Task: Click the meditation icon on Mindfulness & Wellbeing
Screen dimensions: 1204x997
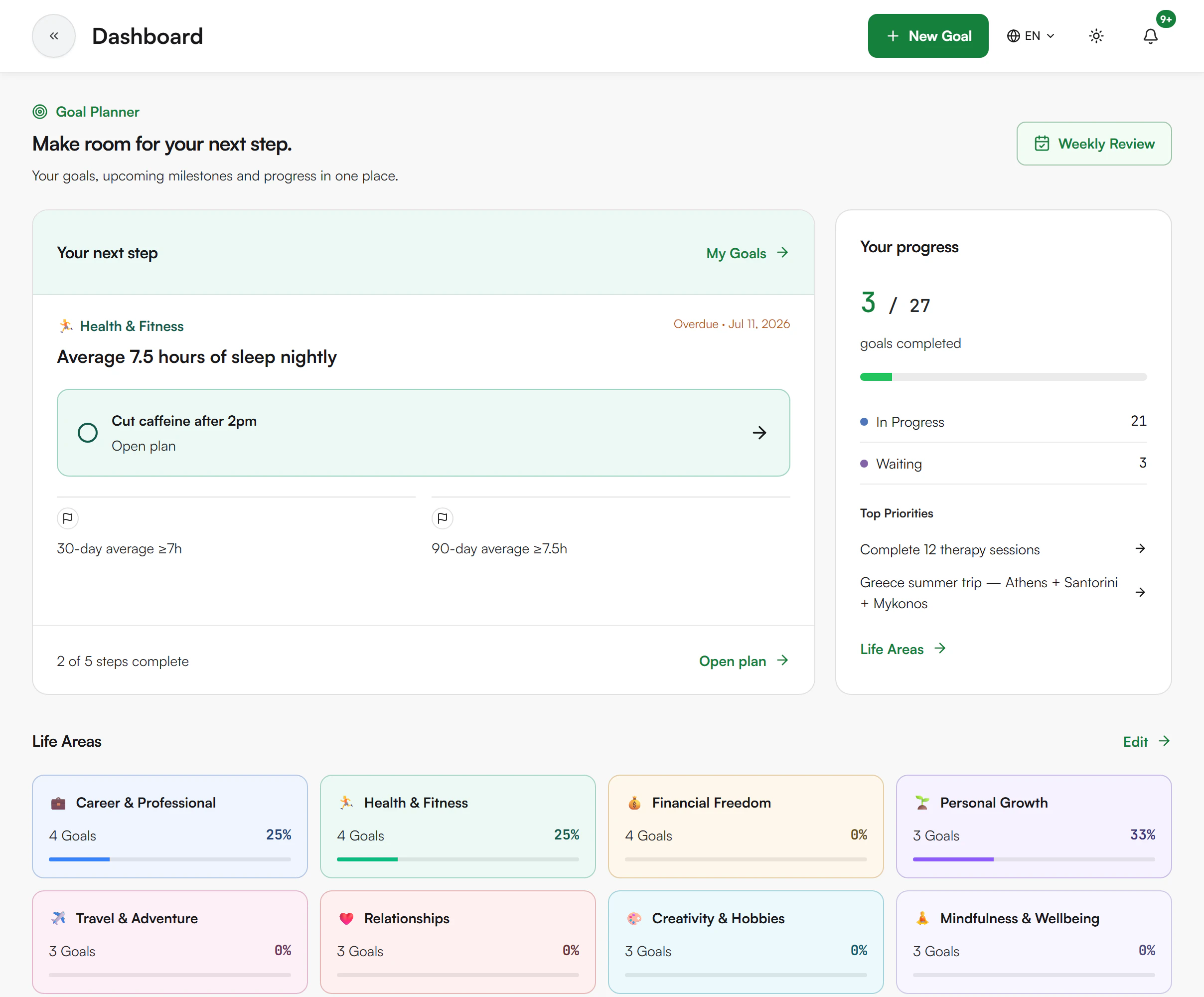Action: pos(922,918)
